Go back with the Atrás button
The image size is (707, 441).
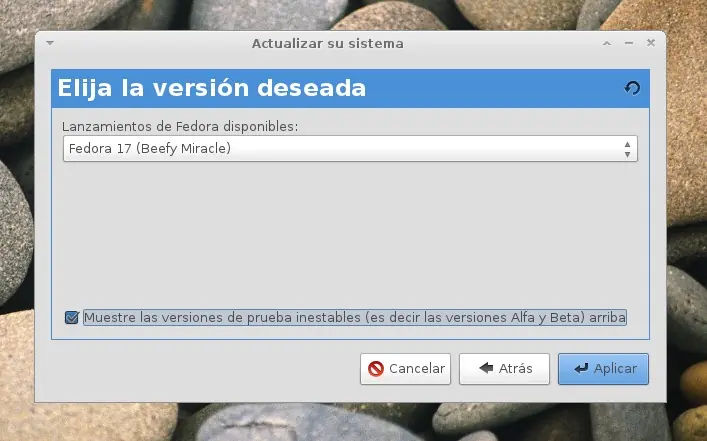click(x=504, y=369)
